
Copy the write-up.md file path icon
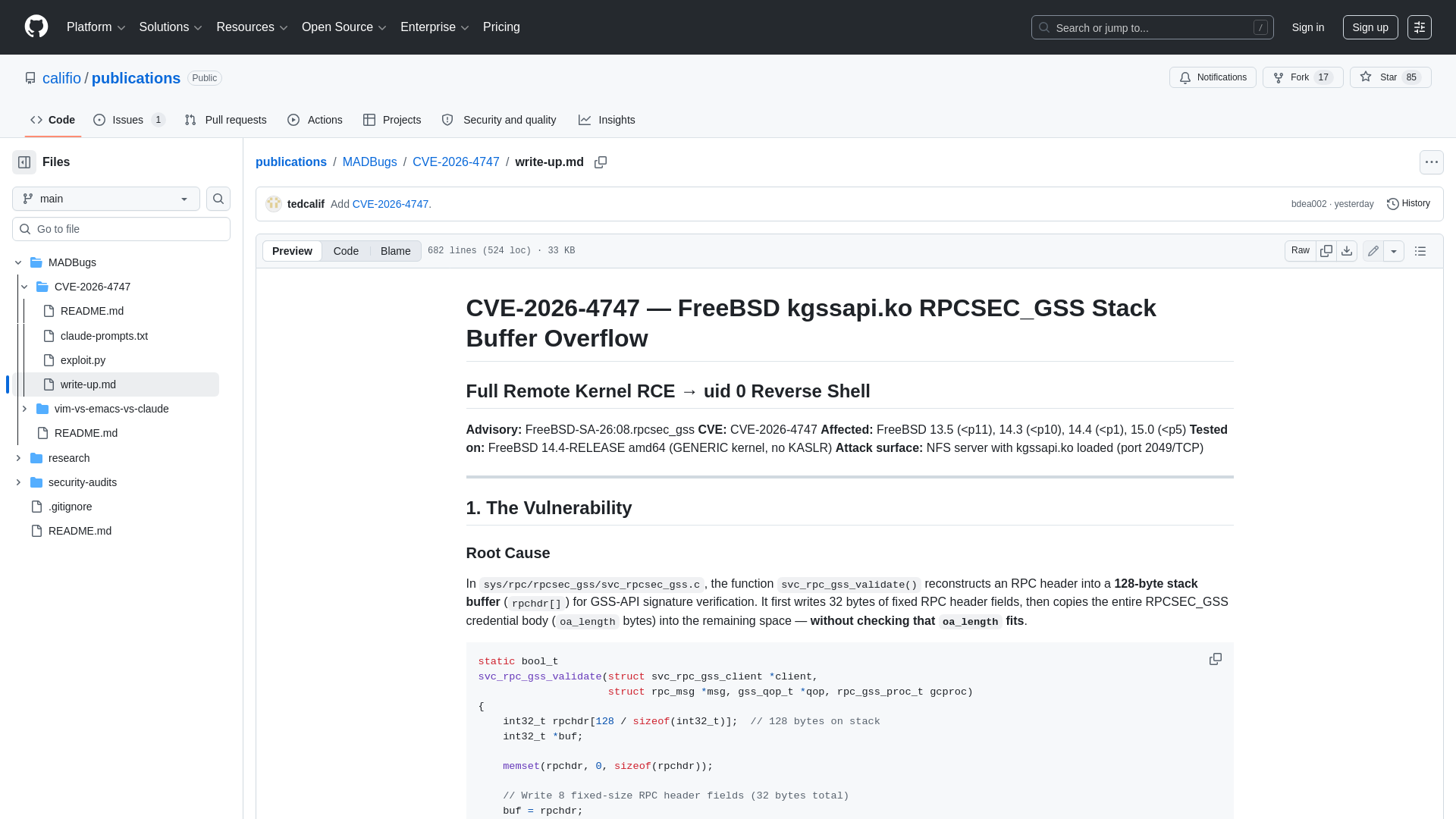[x=601, y=162]
